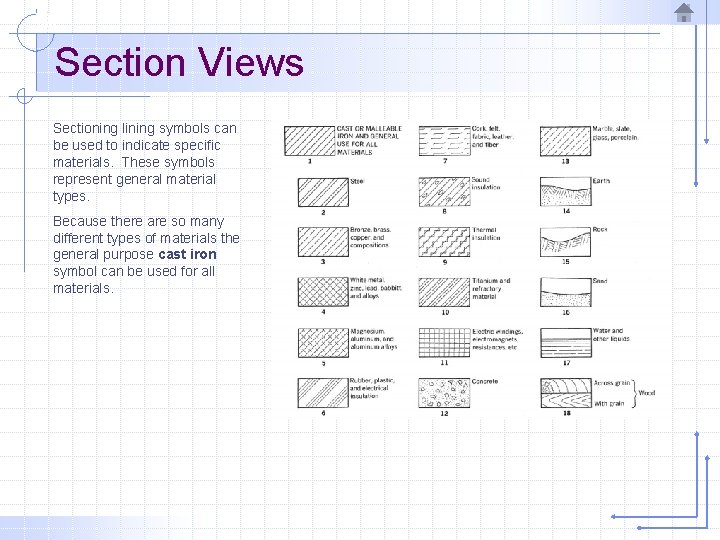720x540 pixels.
Task: Click the 'Thermal insulation' label
Action: [486, 234]
